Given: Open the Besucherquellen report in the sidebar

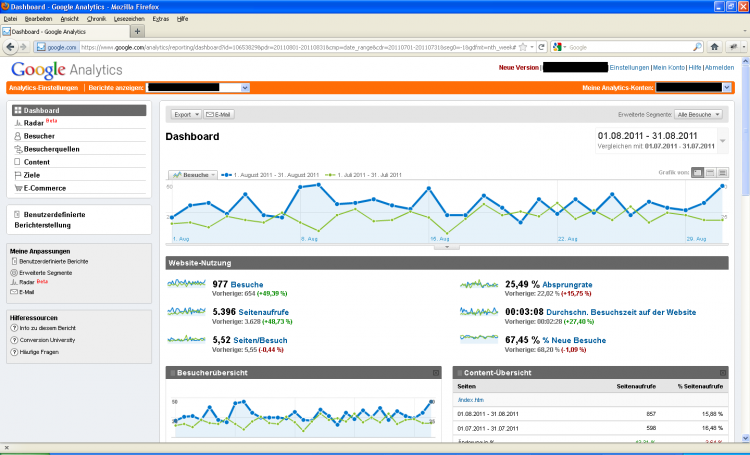Looking at the screenshot, I should tap(51, 149).
